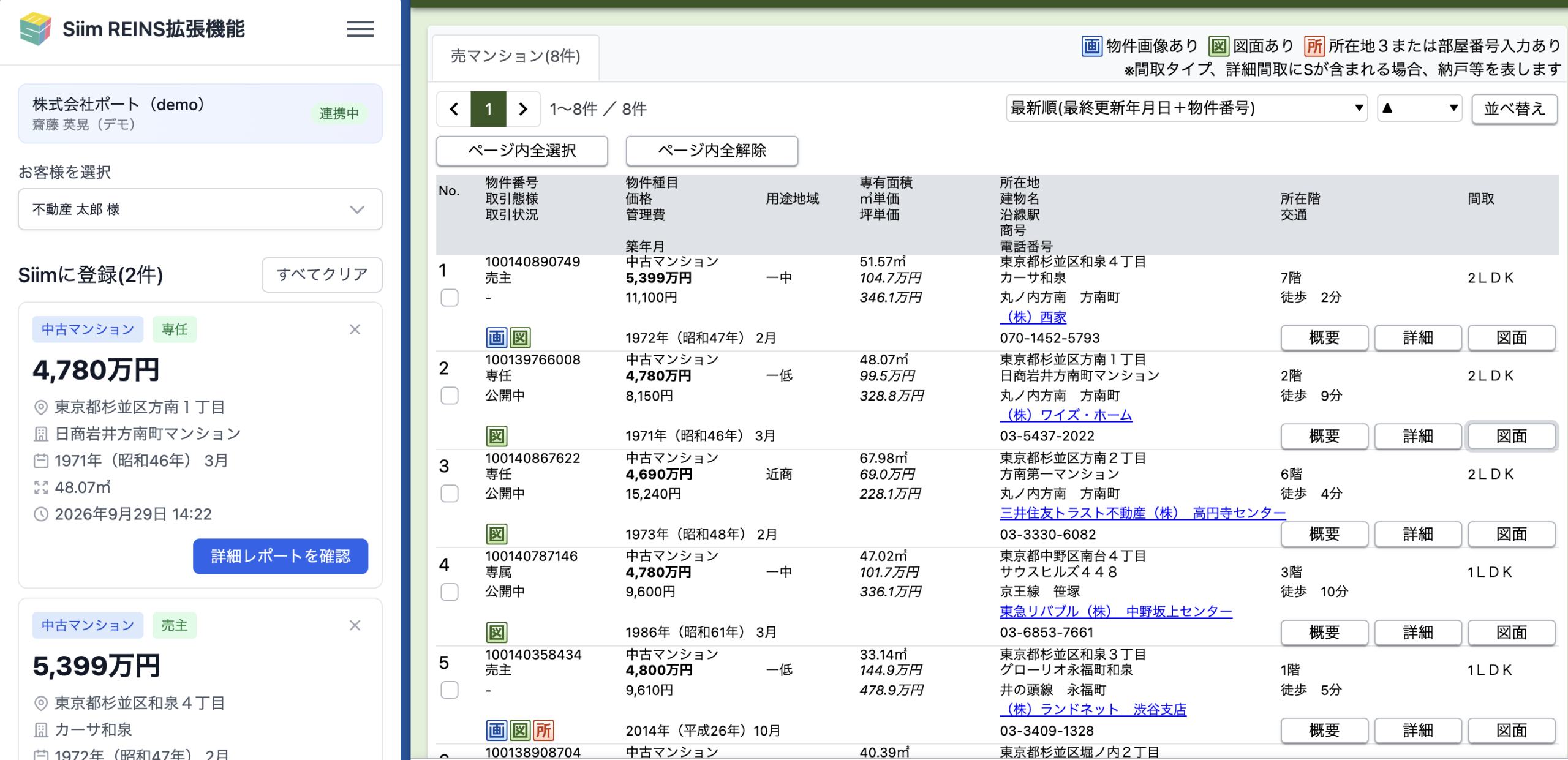The height and width of the screenshot is (760, 1568).
Task: Go to next results page
Action: [523, 109]
